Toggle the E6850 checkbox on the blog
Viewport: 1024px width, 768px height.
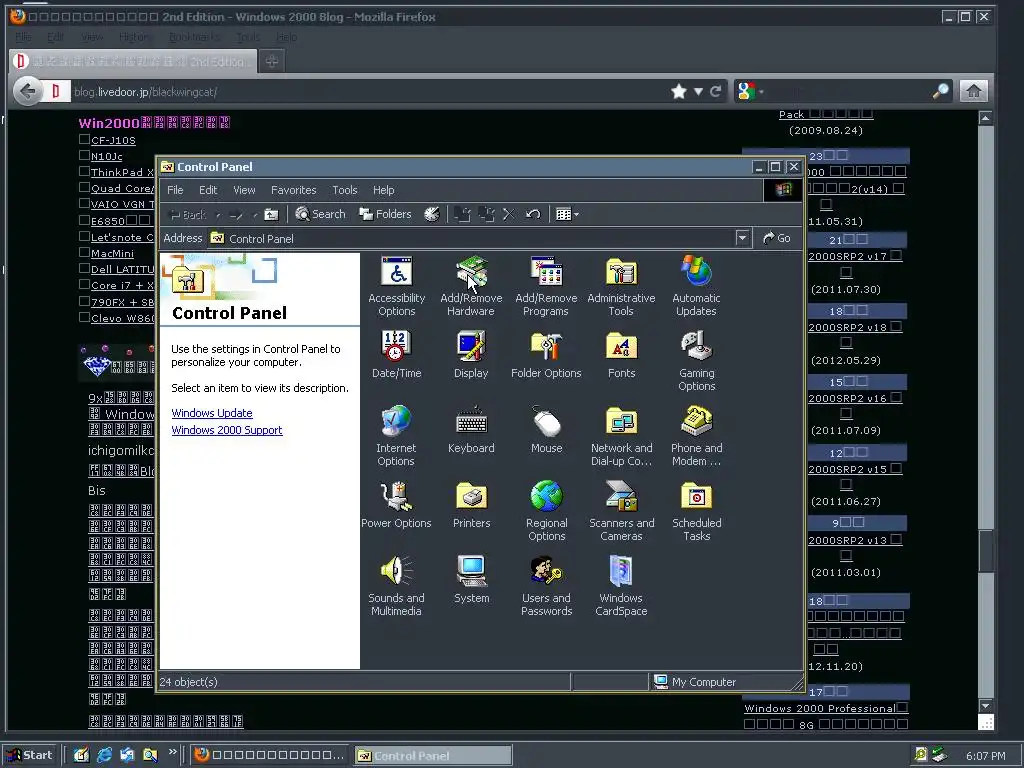point(84,220)
